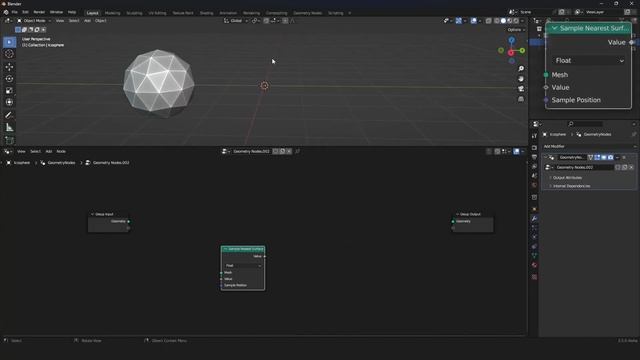Screen dimensions: 640x360
Task: Toggle viewport overlays button
Action: click(473, 21)
